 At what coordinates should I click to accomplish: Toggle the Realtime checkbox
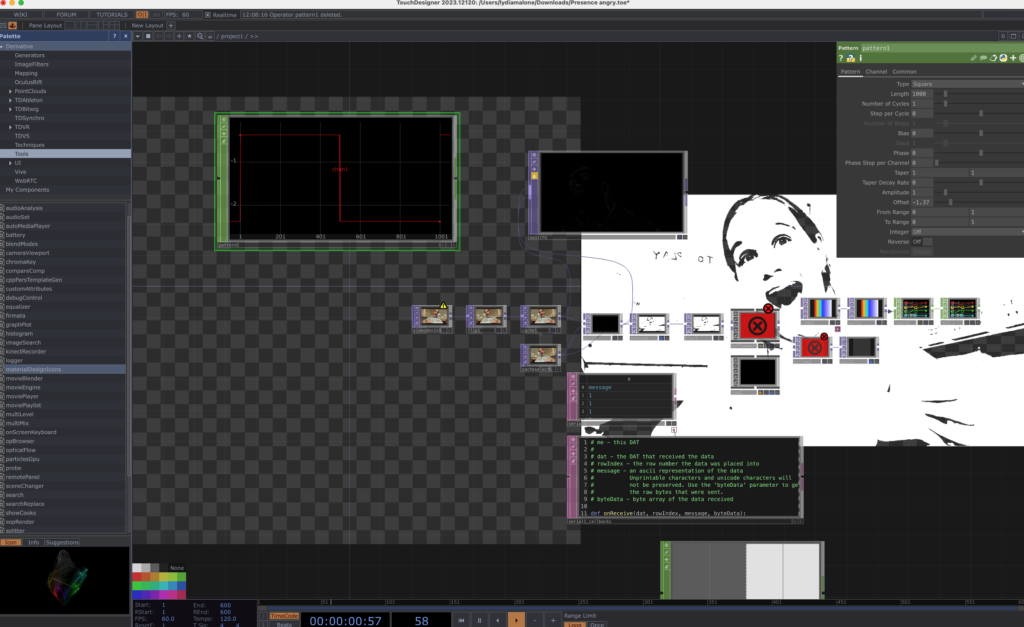click(208, 15)
